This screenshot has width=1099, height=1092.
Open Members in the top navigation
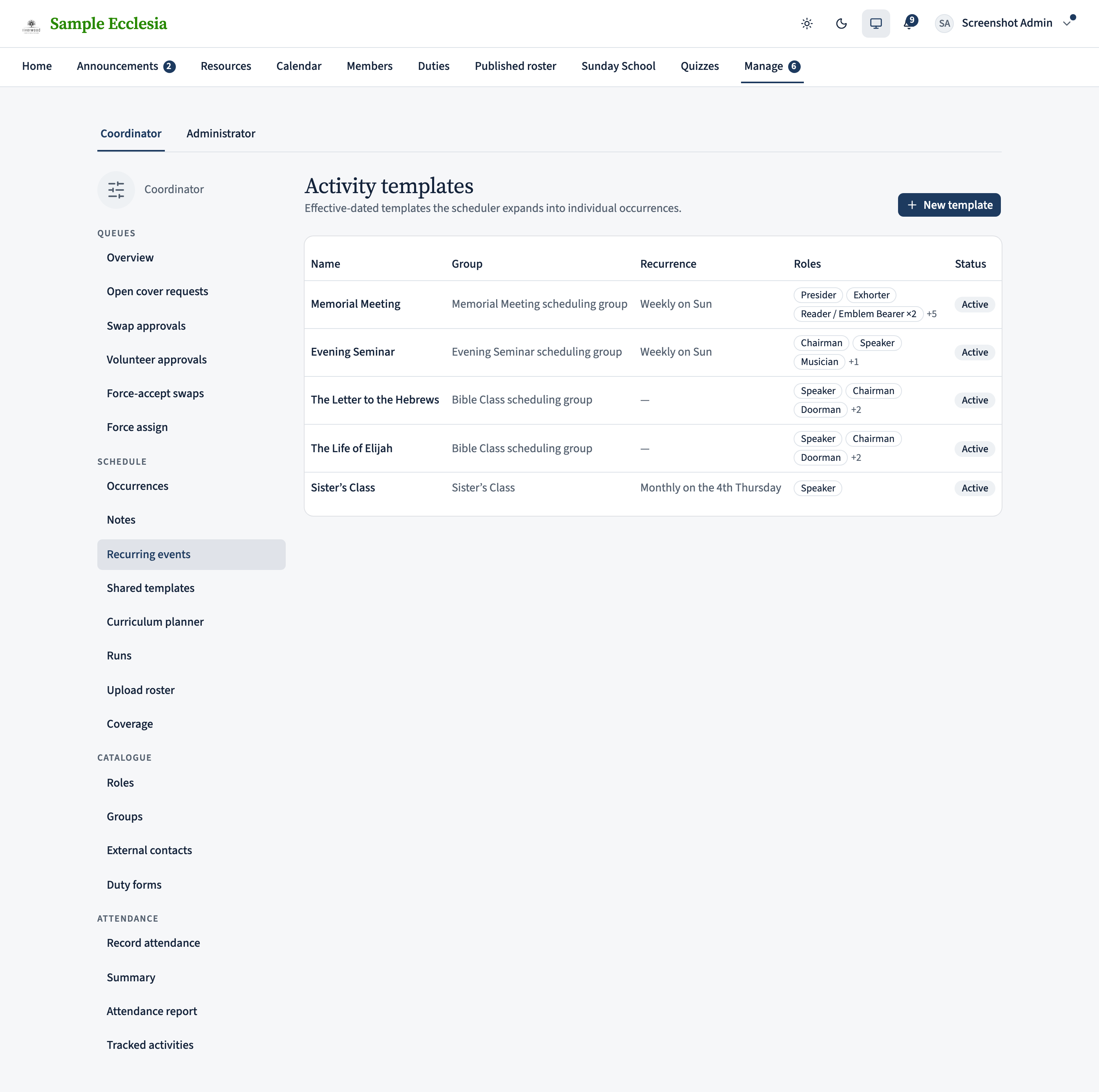369,66
